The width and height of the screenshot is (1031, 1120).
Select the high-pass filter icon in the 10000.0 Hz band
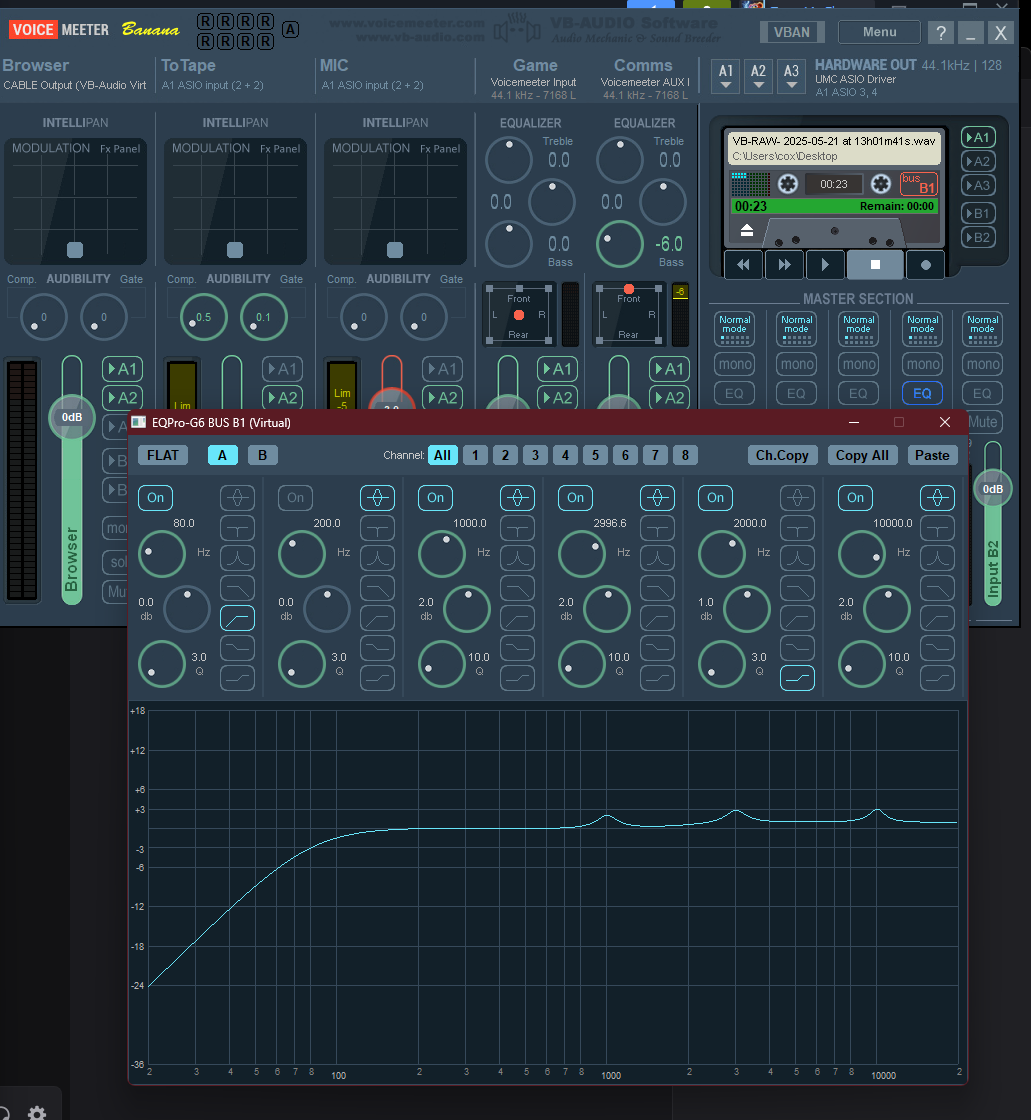(x=937, y=618)
